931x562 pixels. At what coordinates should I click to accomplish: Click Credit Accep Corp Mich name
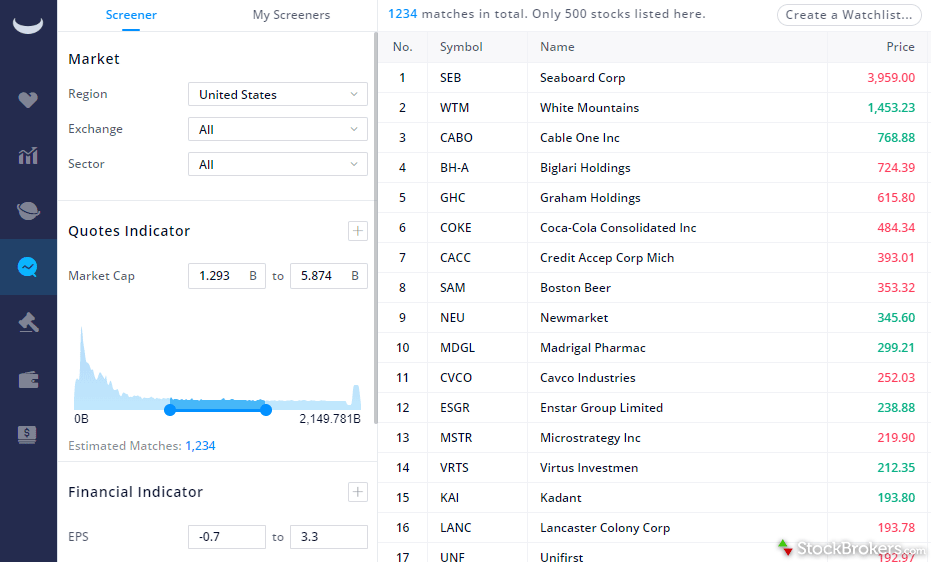pyautogui.click(x=607, y=258)
